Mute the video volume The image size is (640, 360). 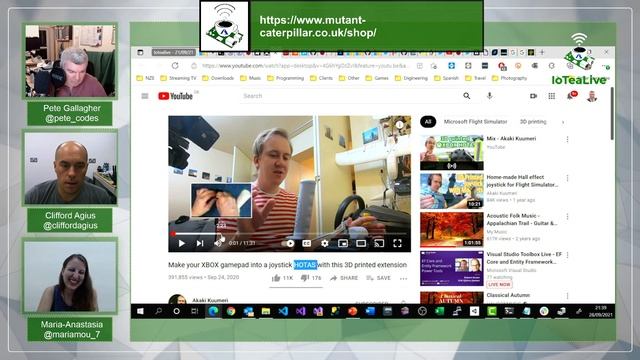(218, 243)
